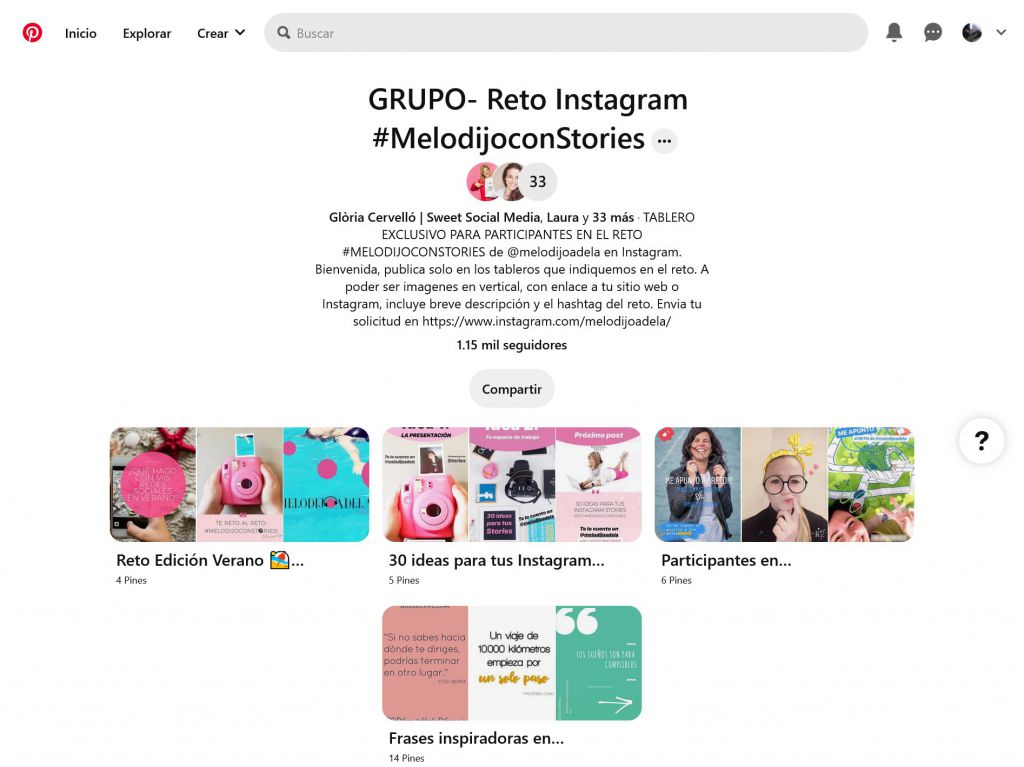Open the Frases inspiradoras en... section
1024x767 pixels.
511,662
